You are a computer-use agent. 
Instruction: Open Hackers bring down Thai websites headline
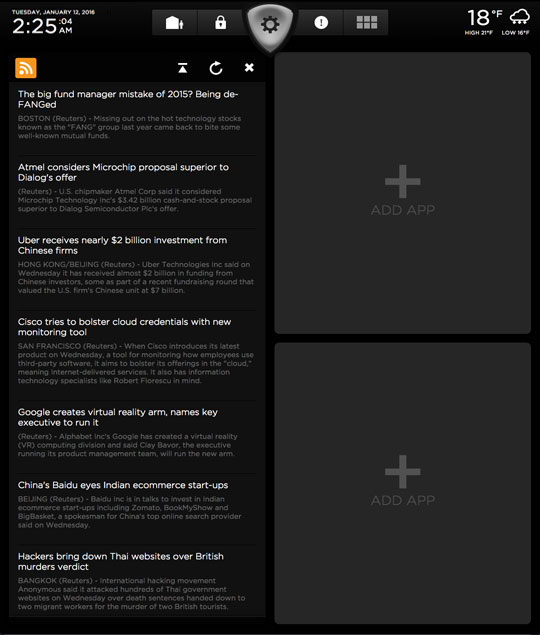(121, 561)
